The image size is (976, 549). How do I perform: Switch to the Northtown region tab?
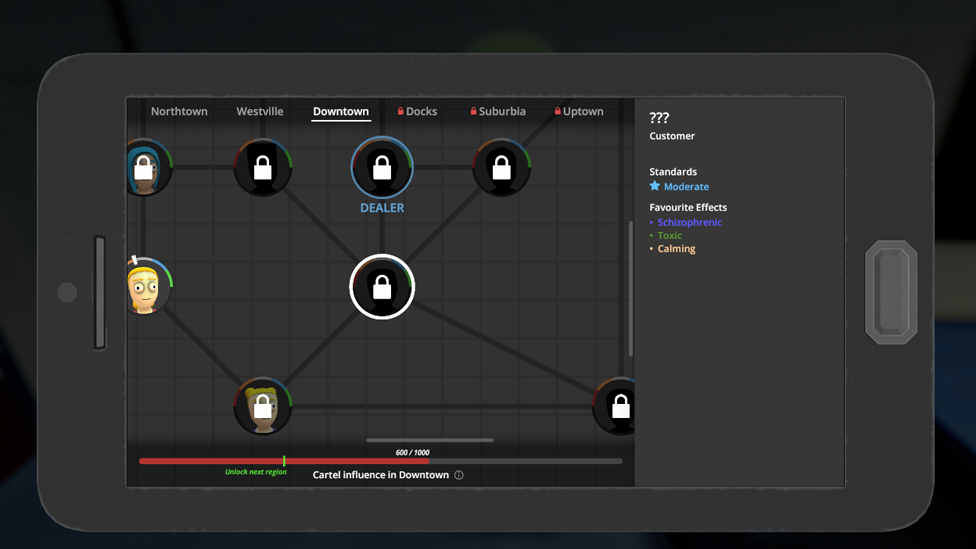pos(179,111)
